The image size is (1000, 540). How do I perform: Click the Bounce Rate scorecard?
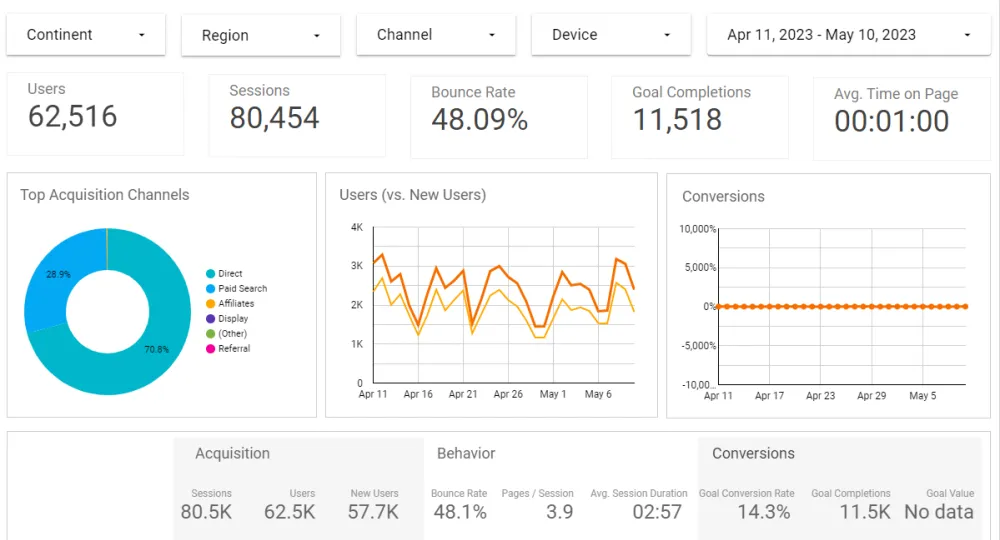[498, 115]
